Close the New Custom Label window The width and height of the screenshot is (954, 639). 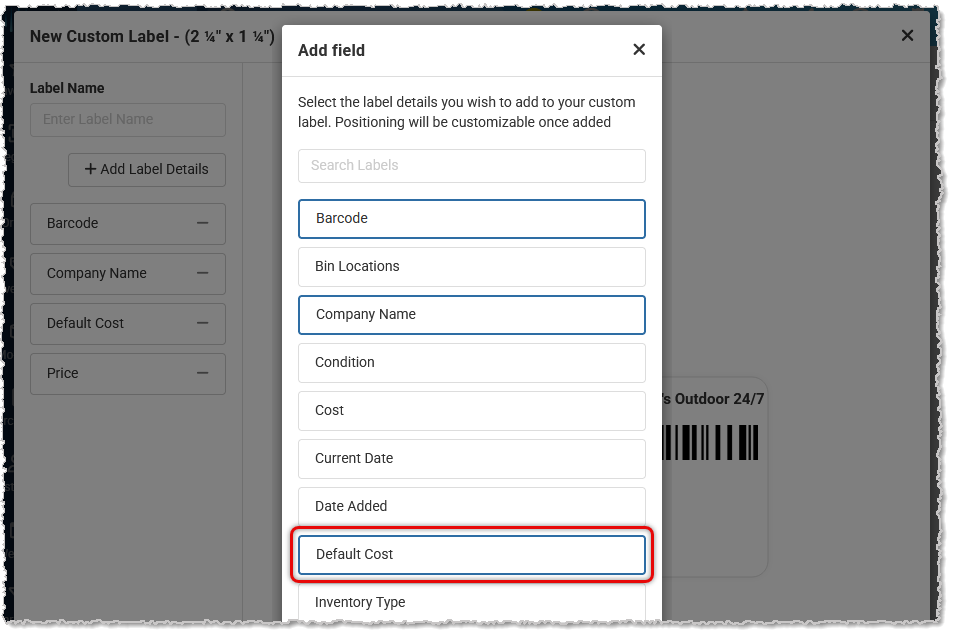pos(907,36)
